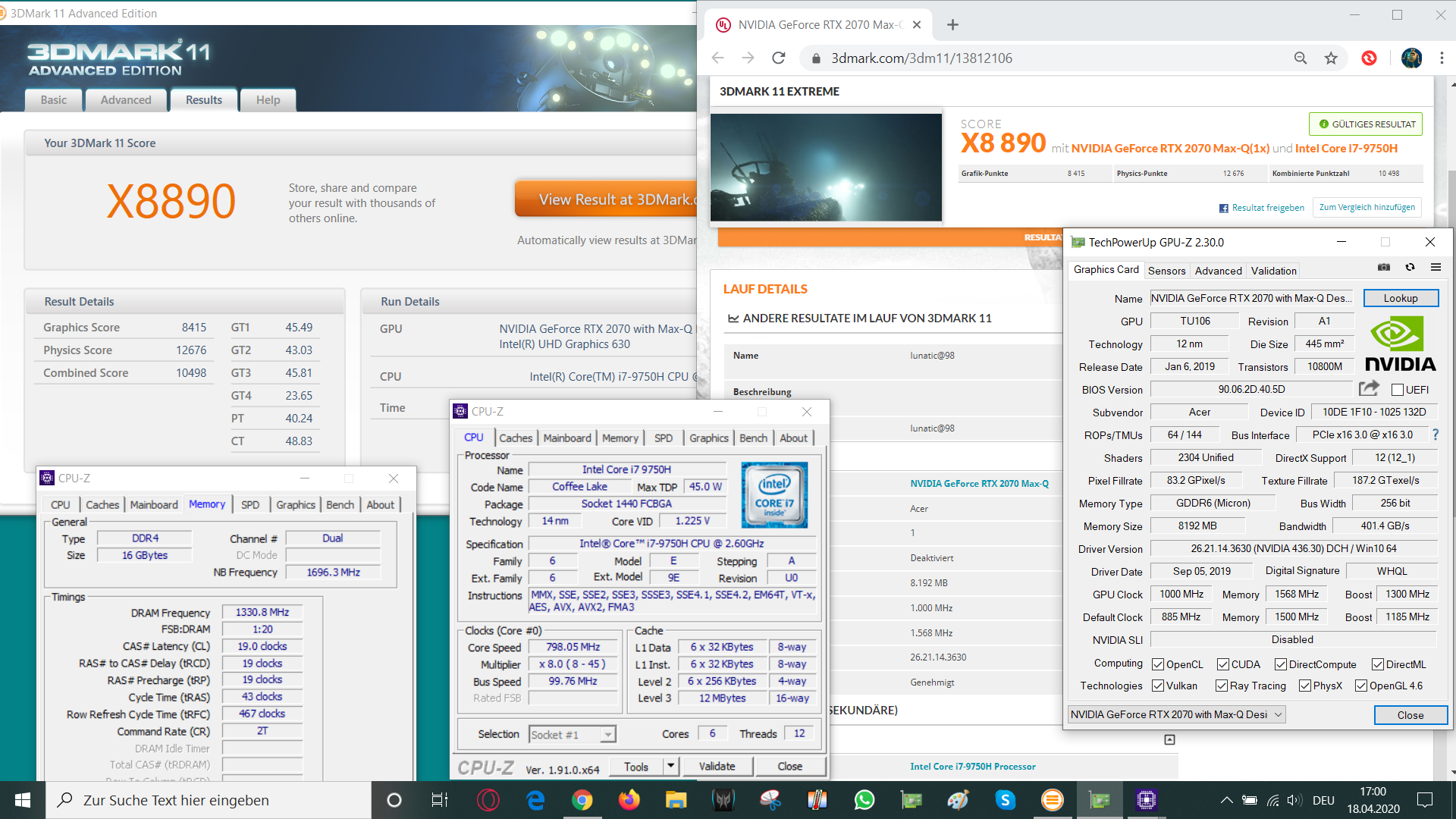Image resolution: width=1456 pixels, height=819 pixels.
Task: Toggle the PhysX checkbox
Action: pyautogui.click(x=1305, y=686)
